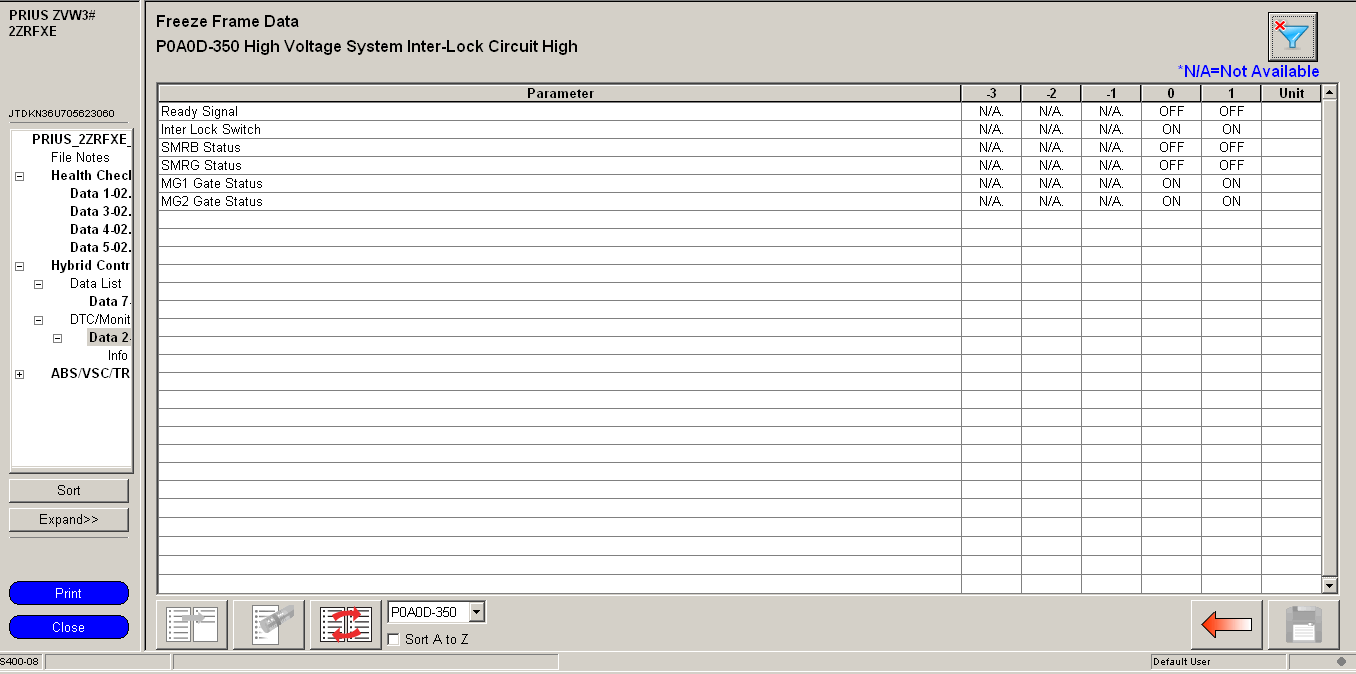Collapse the DTC/Monitor tree node
Viewport: 1356px width, 674px height.
click(x=39, y=320)
